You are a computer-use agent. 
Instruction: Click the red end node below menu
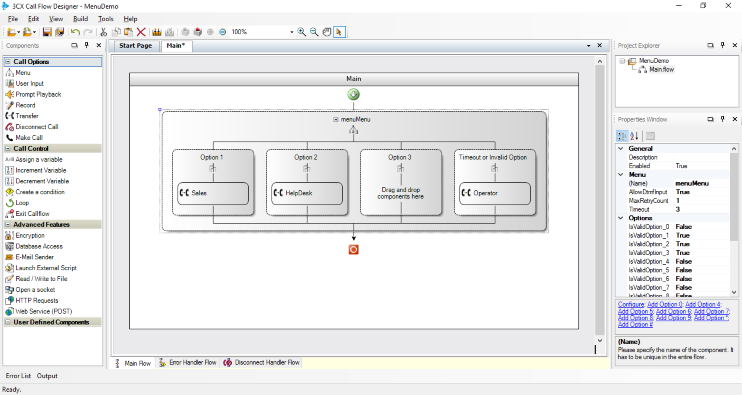(x=353, y=249)
